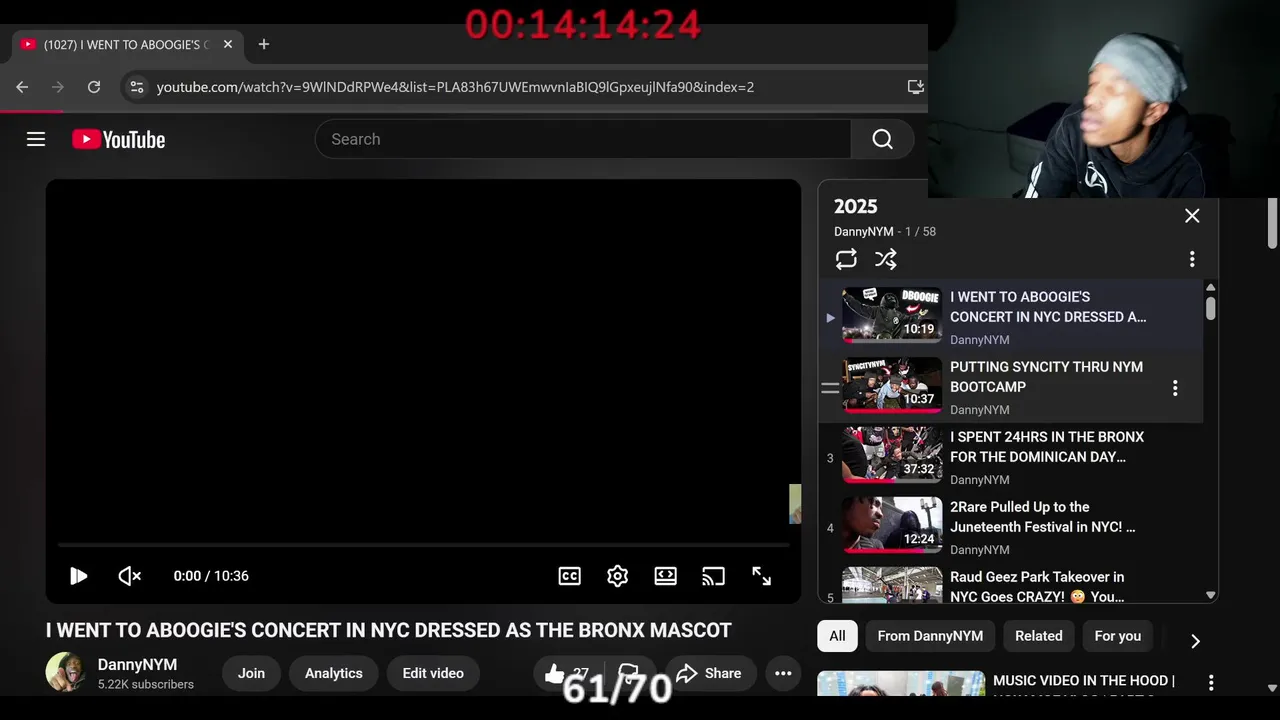Viewport: 1280px width, 720px height.
Task: Go to YouTube home via logo
Action: [118, 140]
